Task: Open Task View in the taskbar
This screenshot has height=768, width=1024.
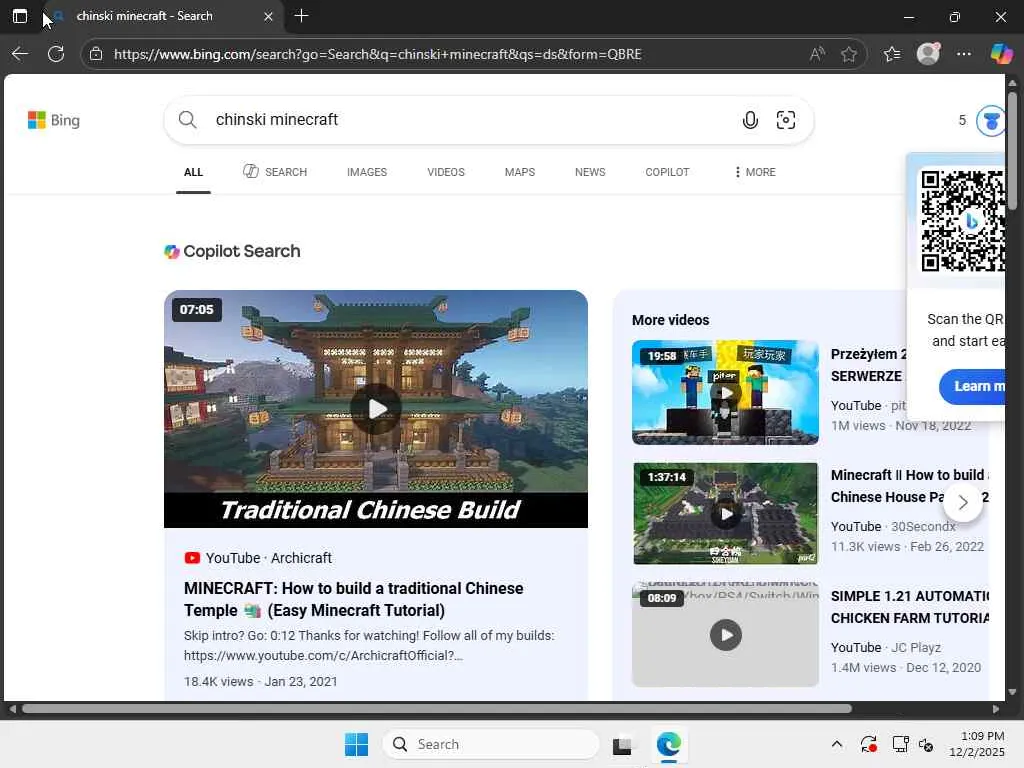Action: tap(622, 745)
